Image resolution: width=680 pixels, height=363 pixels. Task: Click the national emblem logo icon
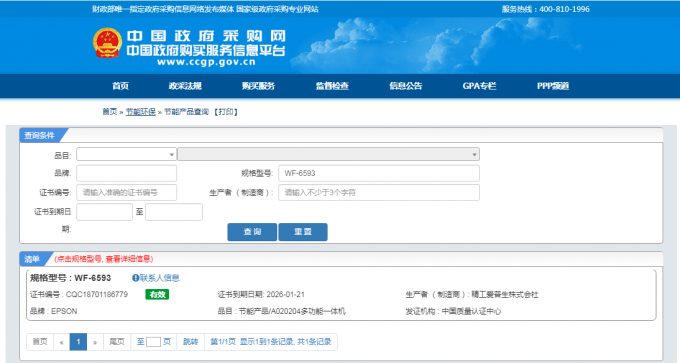[107, 43]
